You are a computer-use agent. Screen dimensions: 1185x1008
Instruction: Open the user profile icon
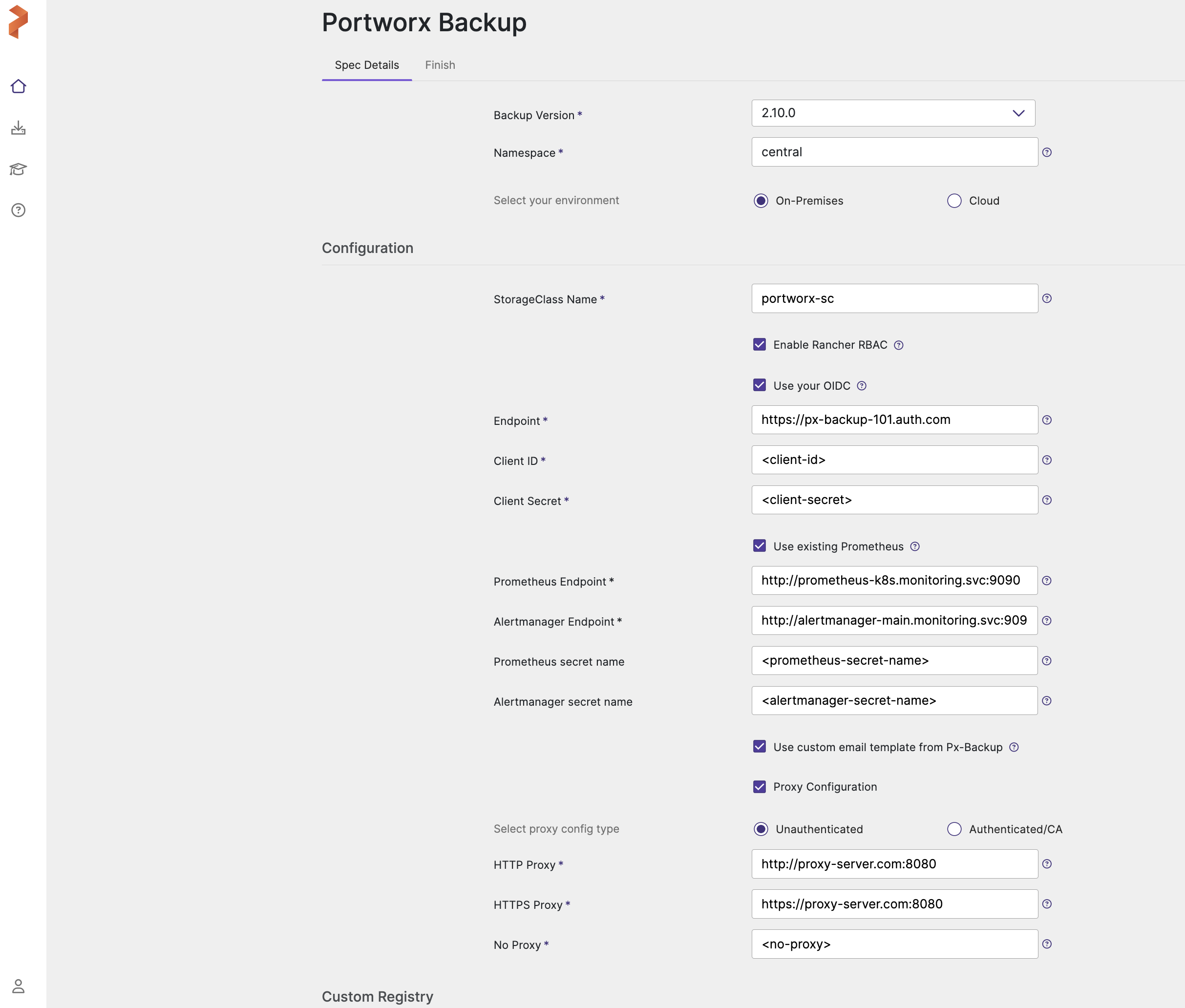18,986
